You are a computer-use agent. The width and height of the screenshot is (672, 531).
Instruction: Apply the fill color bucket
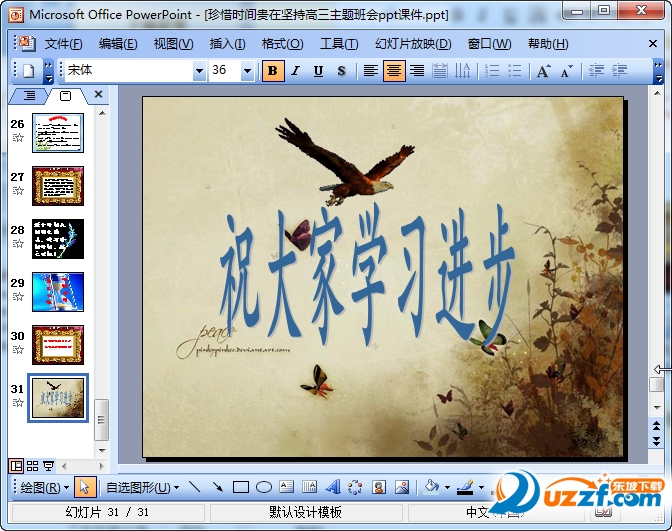(432, 487)
